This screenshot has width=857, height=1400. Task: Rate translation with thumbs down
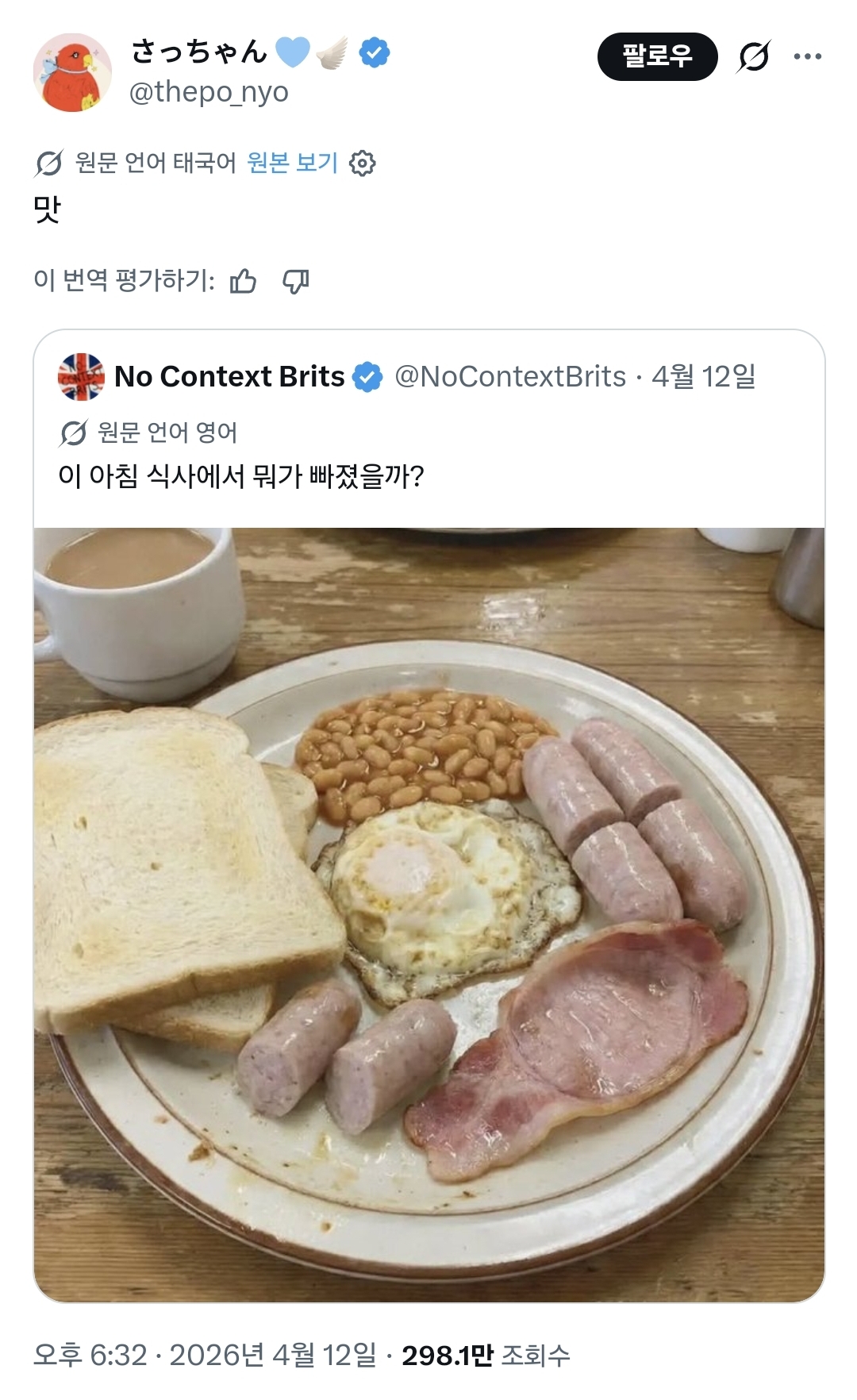coord(296,281)
